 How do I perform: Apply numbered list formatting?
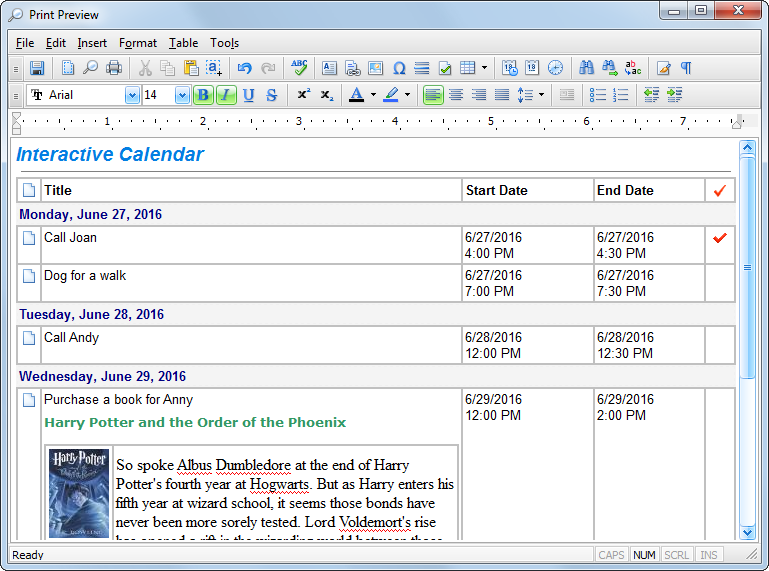click(x=620, y=95)
